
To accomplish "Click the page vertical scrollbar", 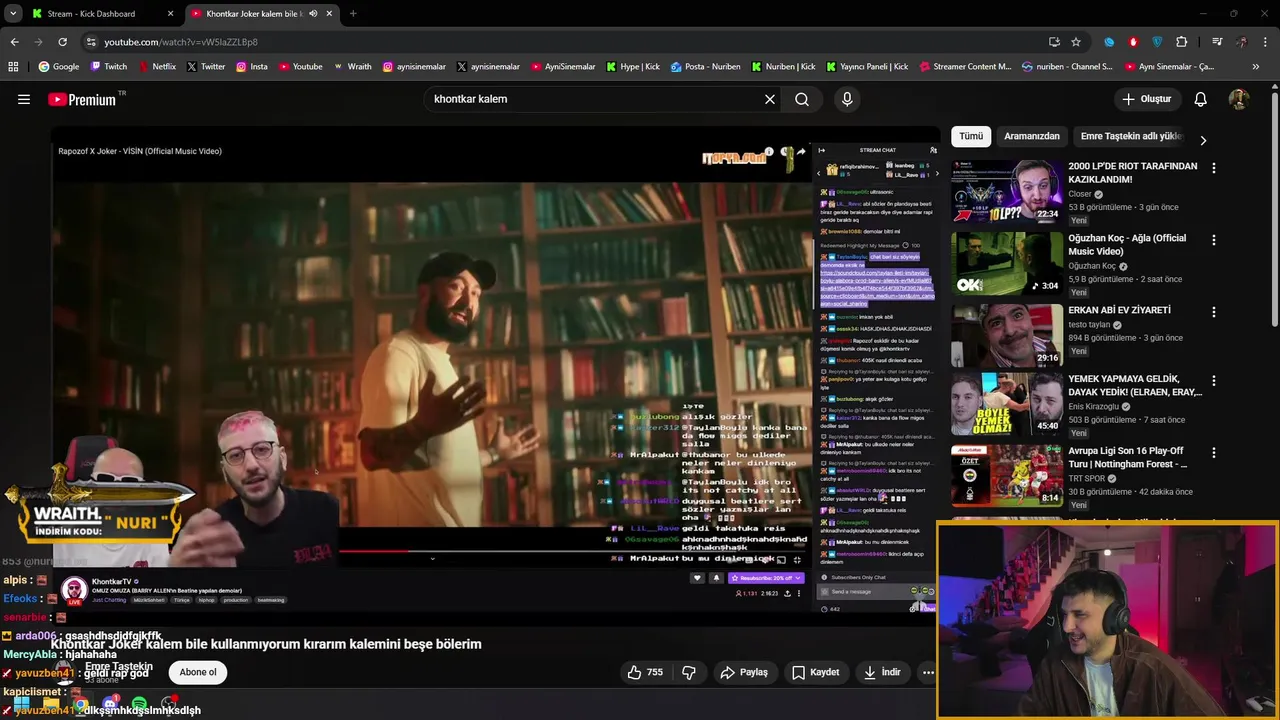I will [x=1274, y=210].
